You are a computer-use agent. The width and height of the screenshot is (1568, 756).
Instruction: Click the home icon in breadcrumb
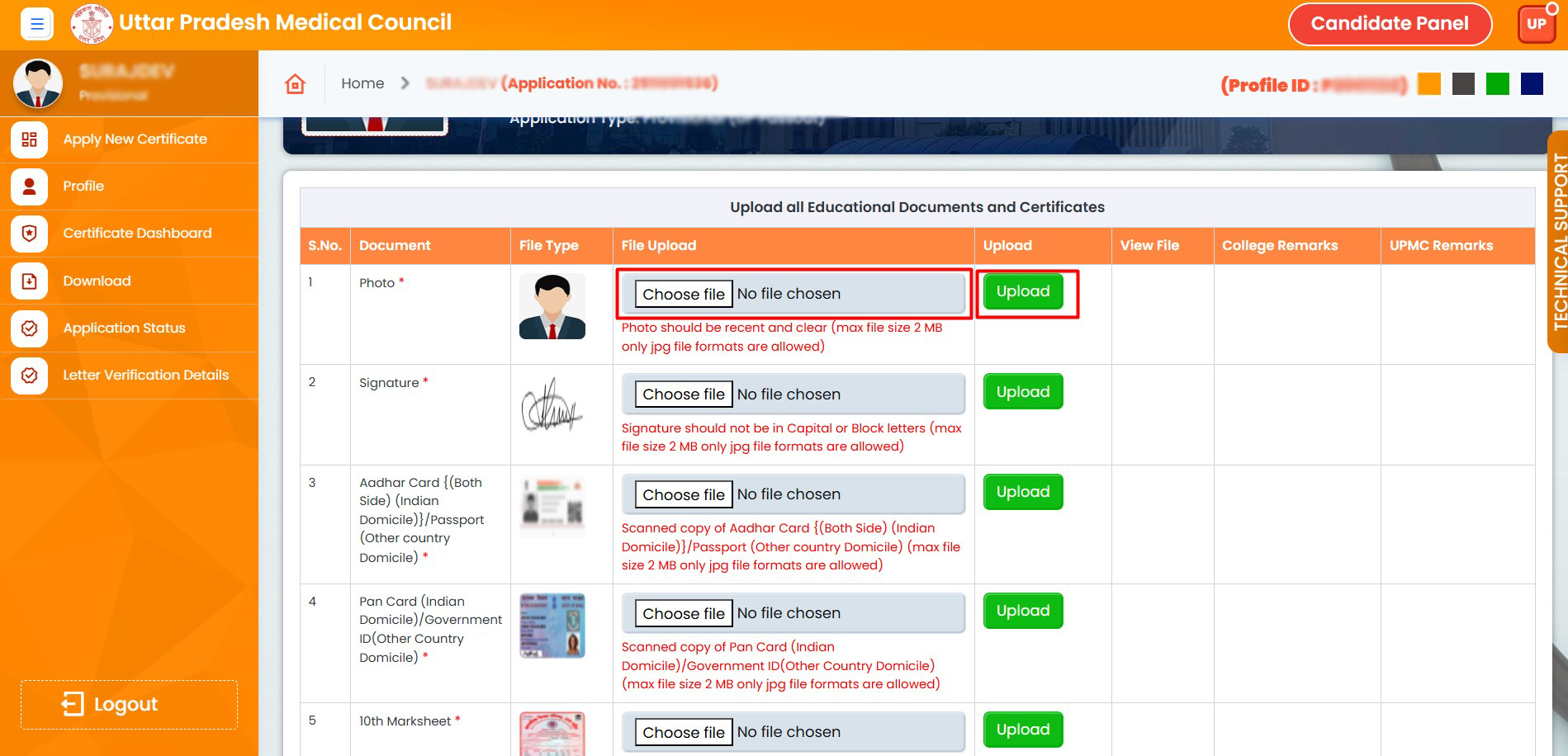pos(295,83)
